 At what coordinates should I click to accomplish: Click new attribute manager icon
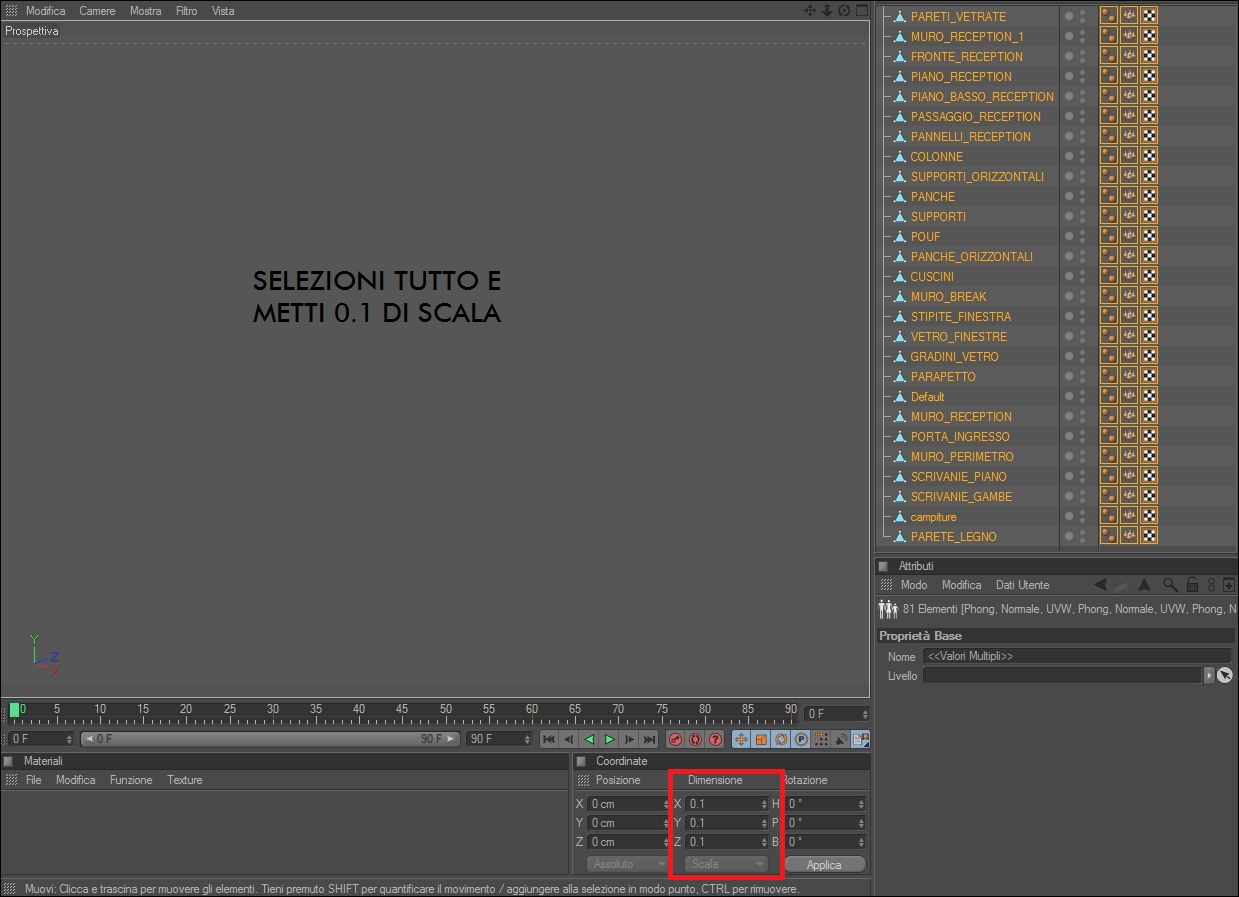pos(1230,585)
